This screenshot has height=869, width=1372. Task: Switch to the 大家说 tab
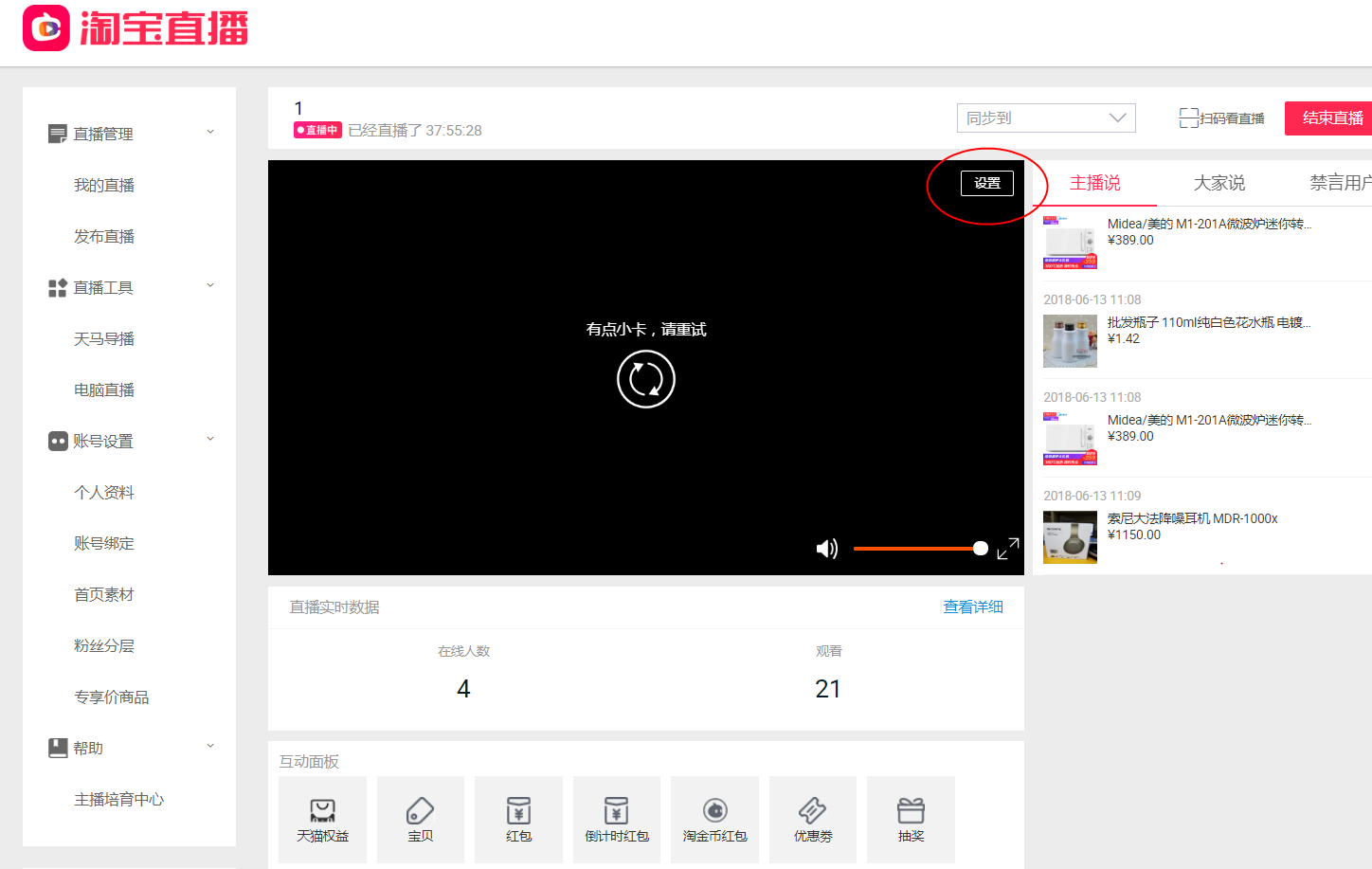click(x=1219, y=183)
